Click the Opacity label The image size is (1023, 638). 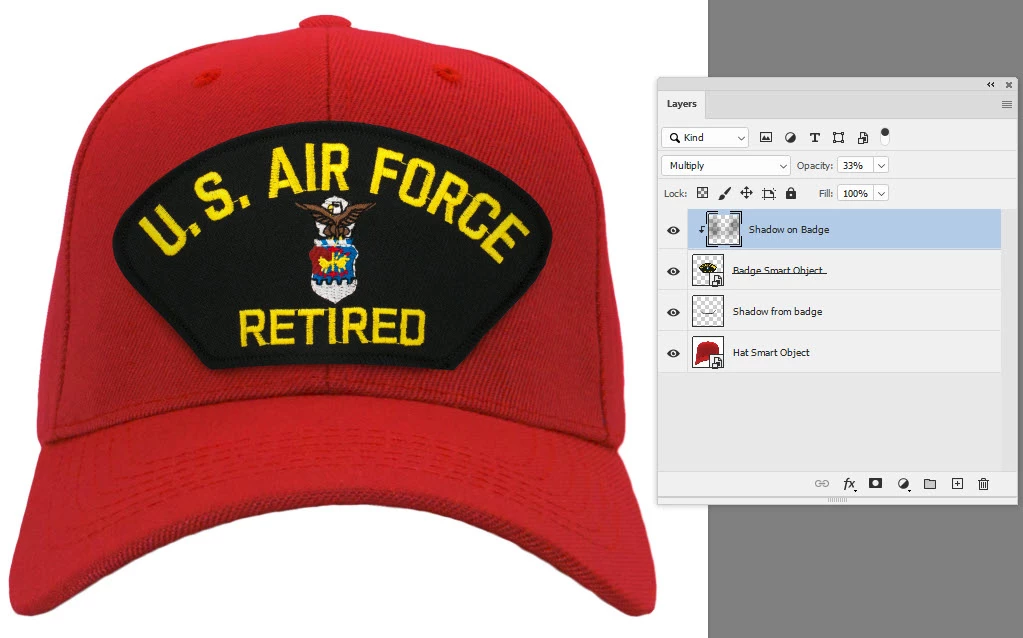(x=814, y=166)
